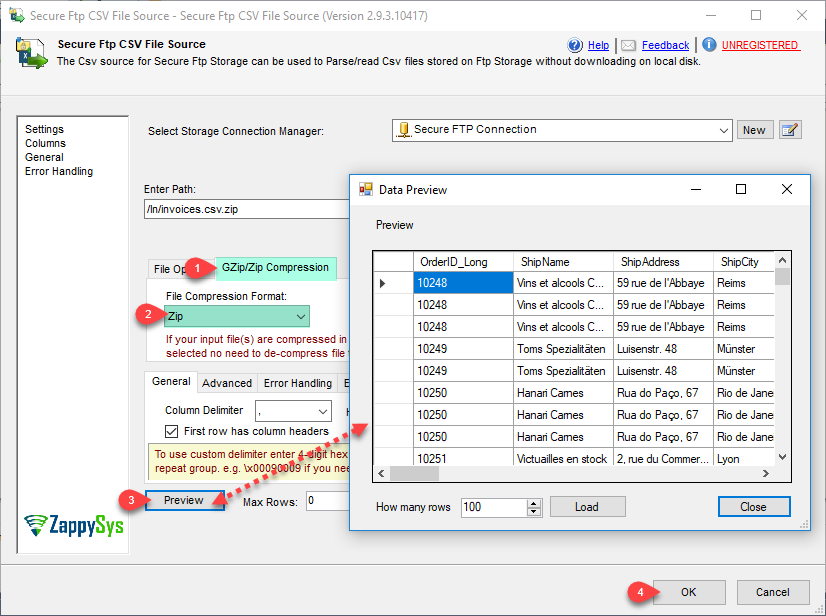Image resolution: width=826 pixels, height=616 pixels.
Task: Click the Preview button
Action: (184, 500)
